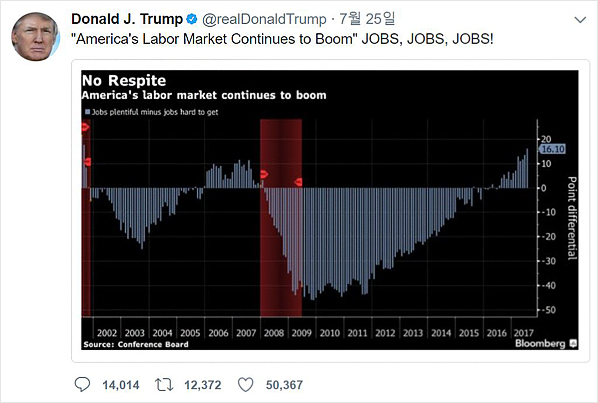Click the retweet arrows icon
The width and height of the screenshot is (598, 403).
164,385
